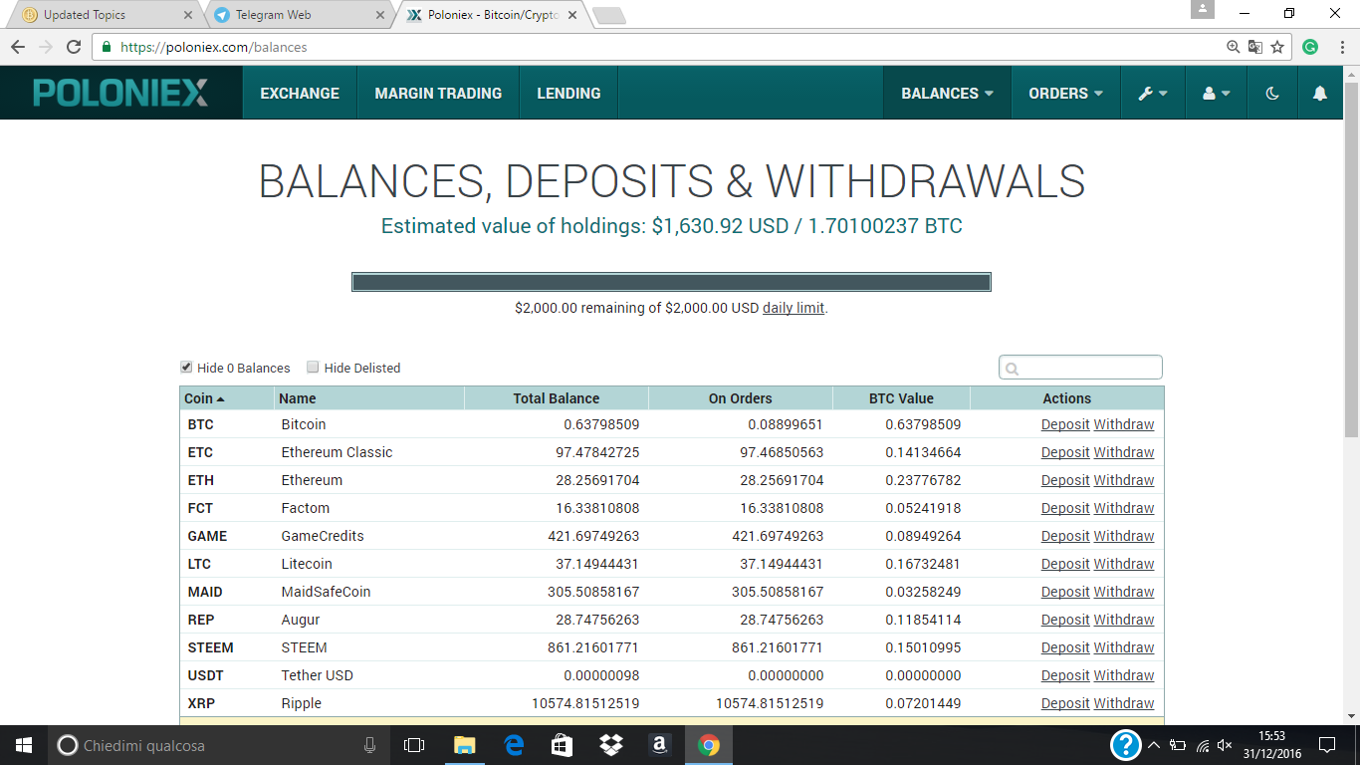Image resolution: width=1360 pixels, height=765 pixels.
Task: Open a new Chrome tab
Action: 609,15
